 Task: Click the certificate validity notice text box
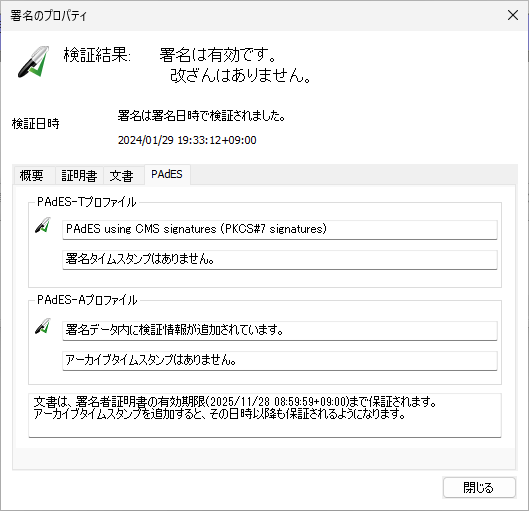tap(265, 415)
